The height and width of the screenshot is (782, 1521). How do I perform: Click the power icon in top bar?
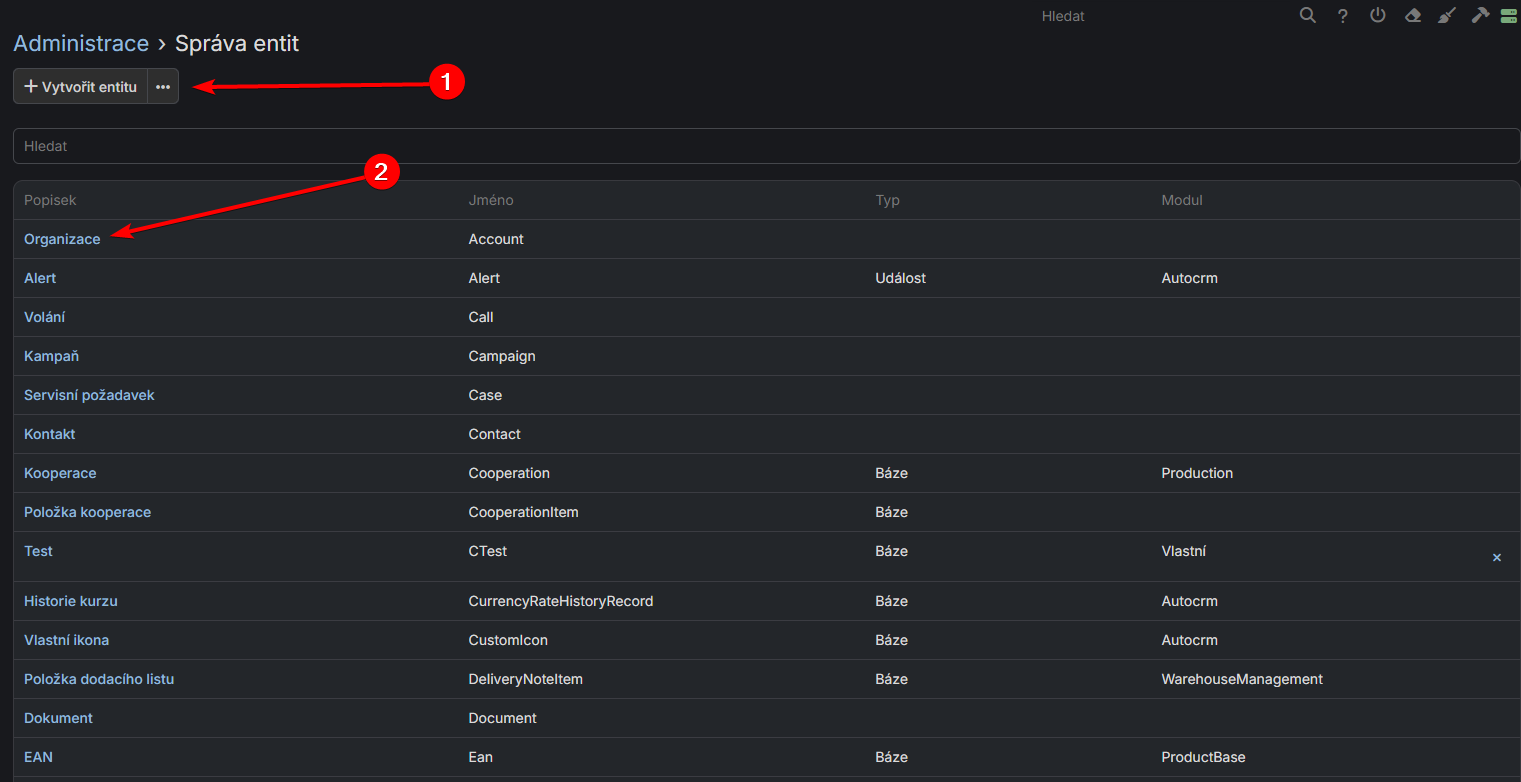[1378, 16]
